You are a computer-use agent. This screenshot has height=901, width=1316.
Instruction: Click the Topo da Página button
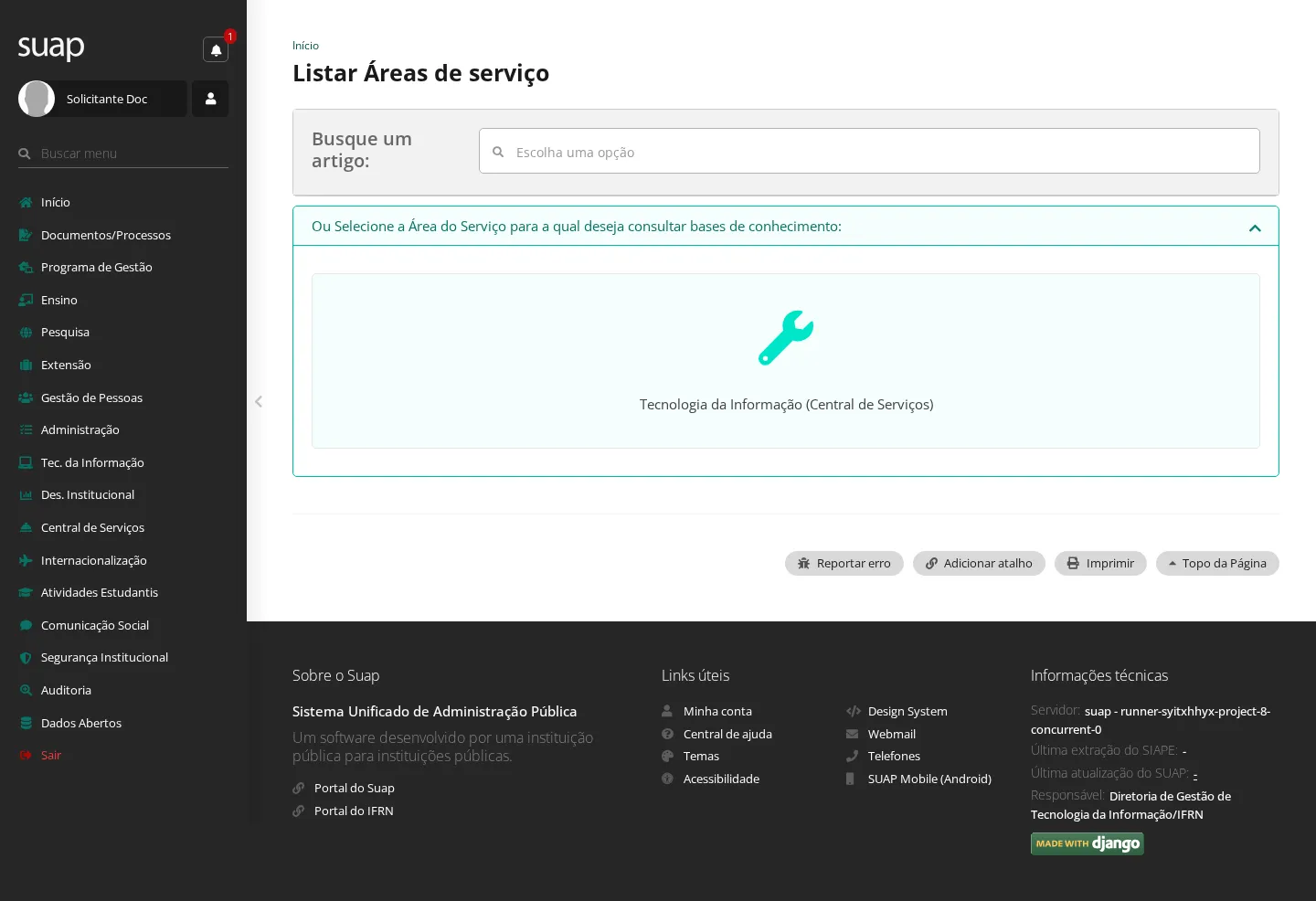[1217, 563]
